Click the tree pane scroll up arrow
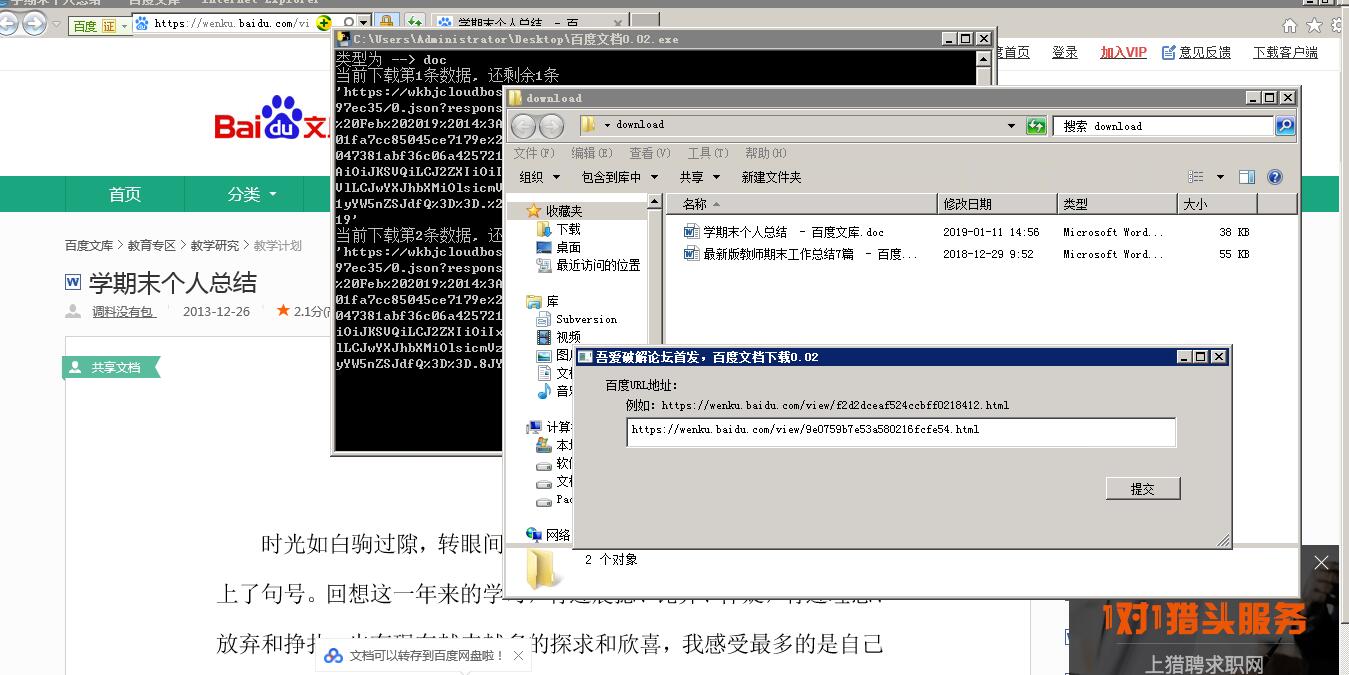The image size is (1349, 675). [x=656, y=203]
